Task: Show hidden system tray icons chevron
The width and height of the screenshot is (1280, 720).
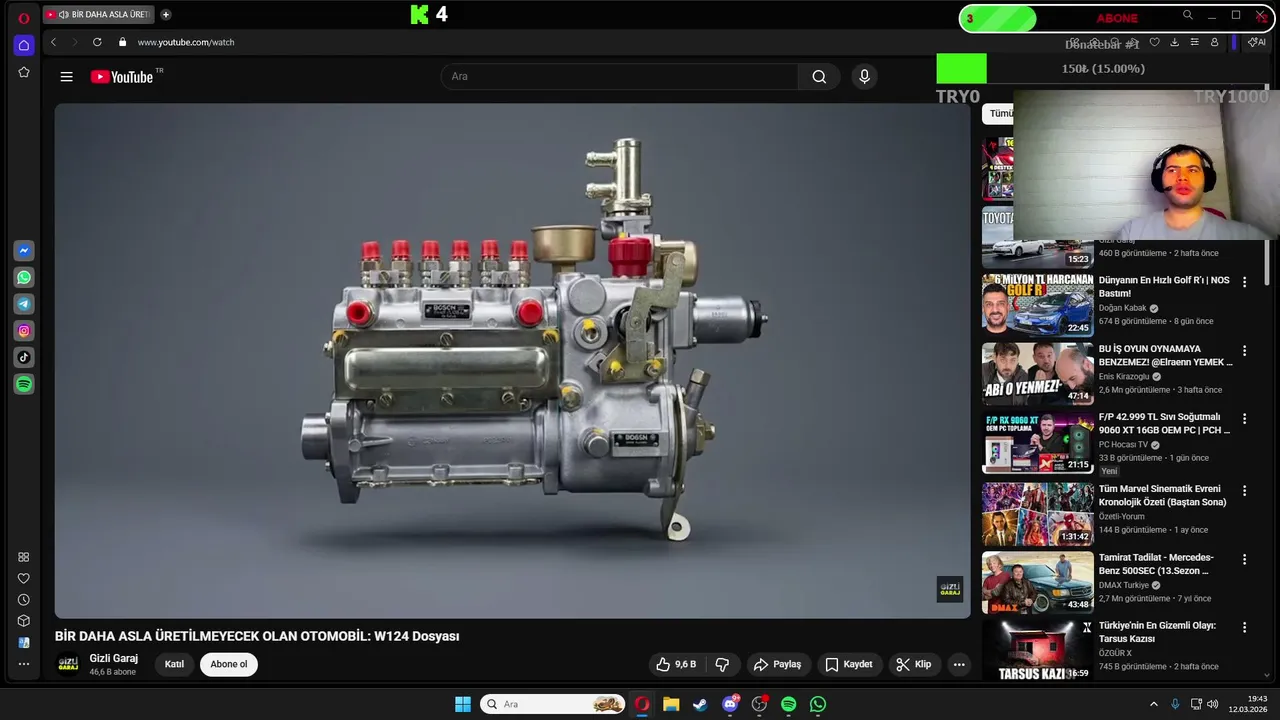Action: 1153,704
